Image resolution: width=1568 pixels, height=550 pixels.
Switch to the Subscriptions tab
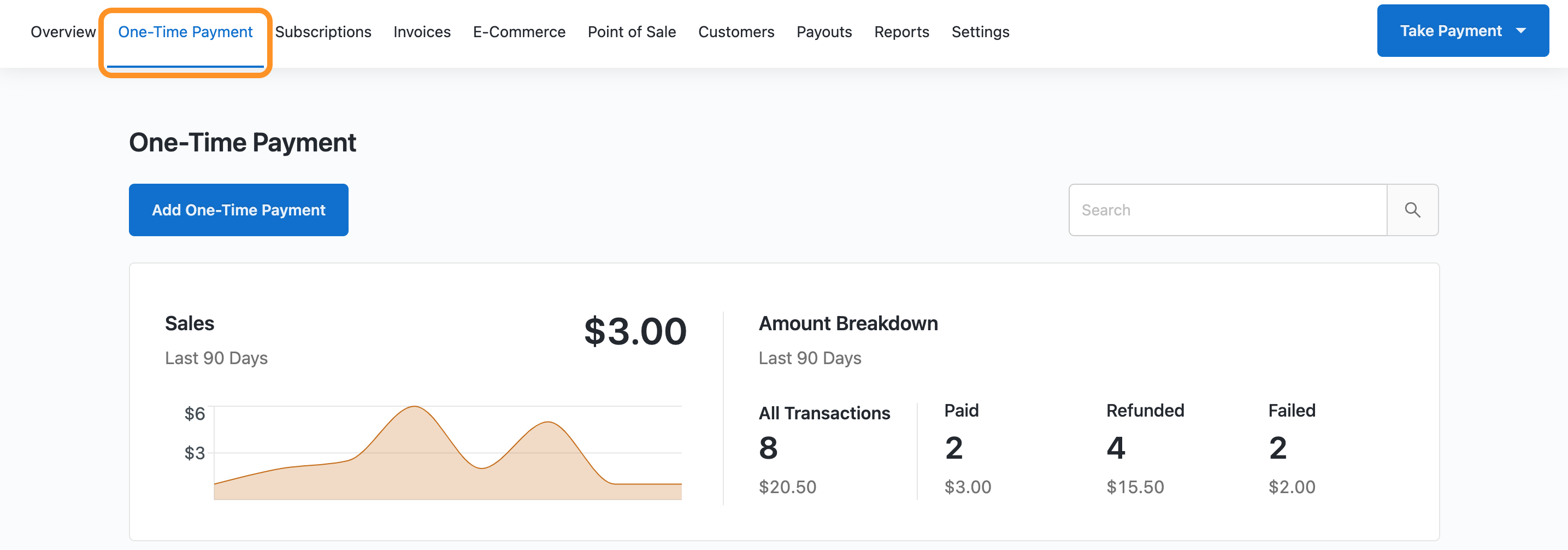click(x=322, y=32)
